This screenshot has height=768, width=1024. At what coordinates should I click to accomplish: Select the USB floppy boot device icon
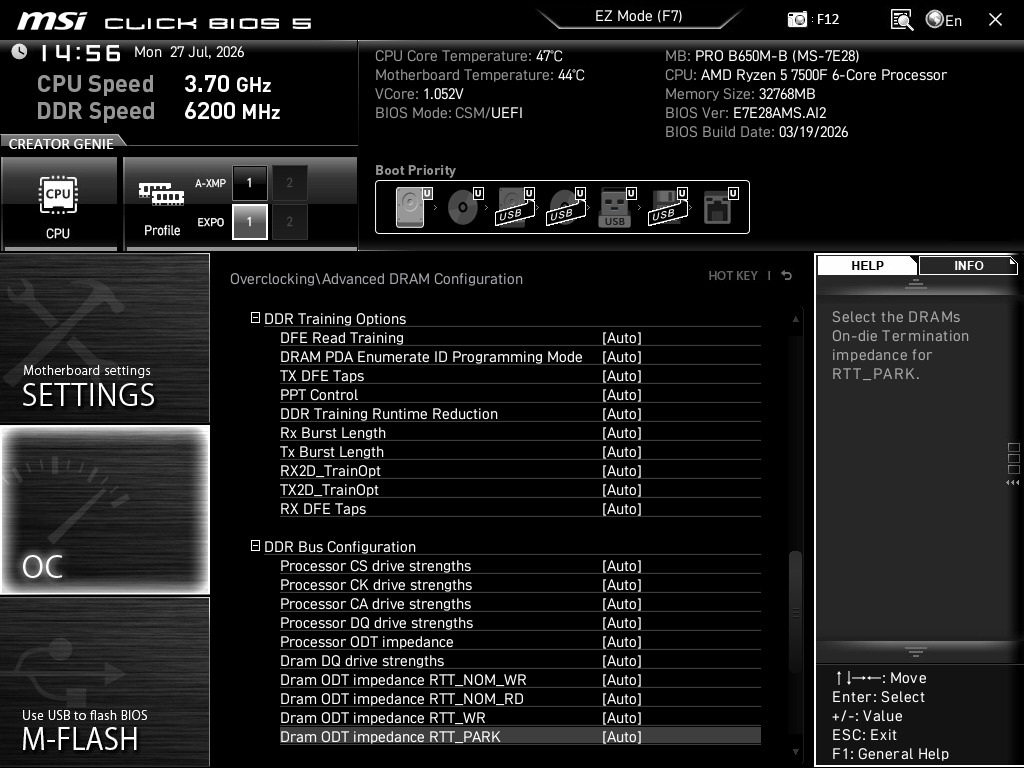click(x=667, y=207)
